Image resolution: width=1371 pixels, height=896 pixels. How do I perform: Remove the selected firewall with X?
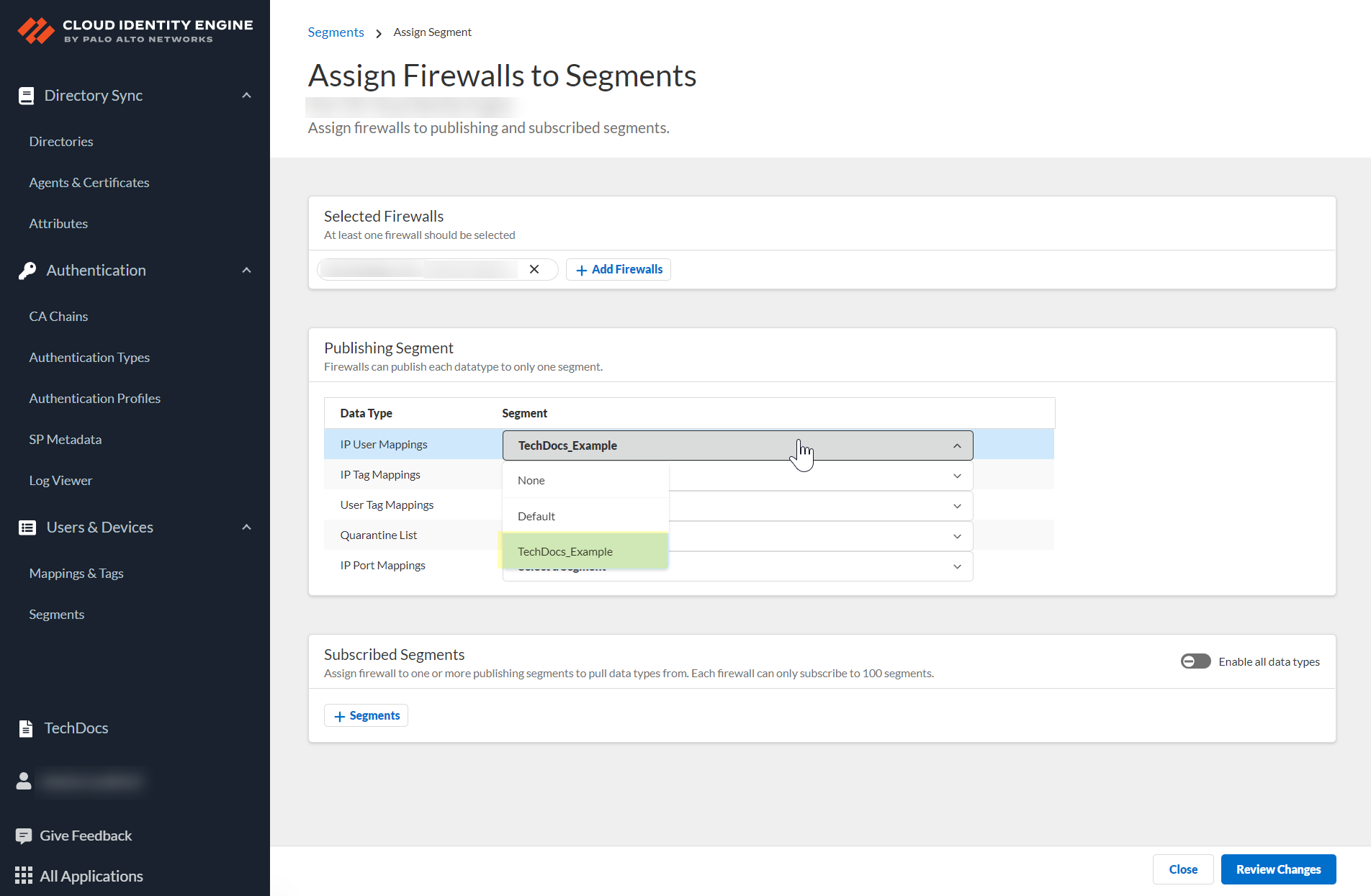534,269
